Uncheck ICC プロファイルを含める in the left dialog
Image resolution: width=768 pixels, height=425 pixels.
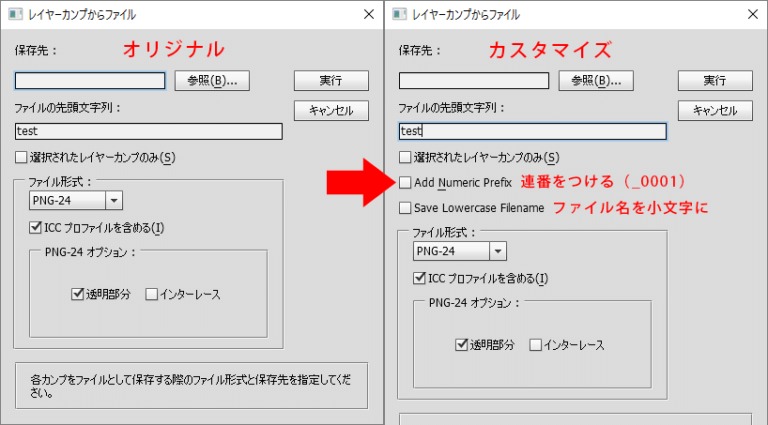pos(37,229)
